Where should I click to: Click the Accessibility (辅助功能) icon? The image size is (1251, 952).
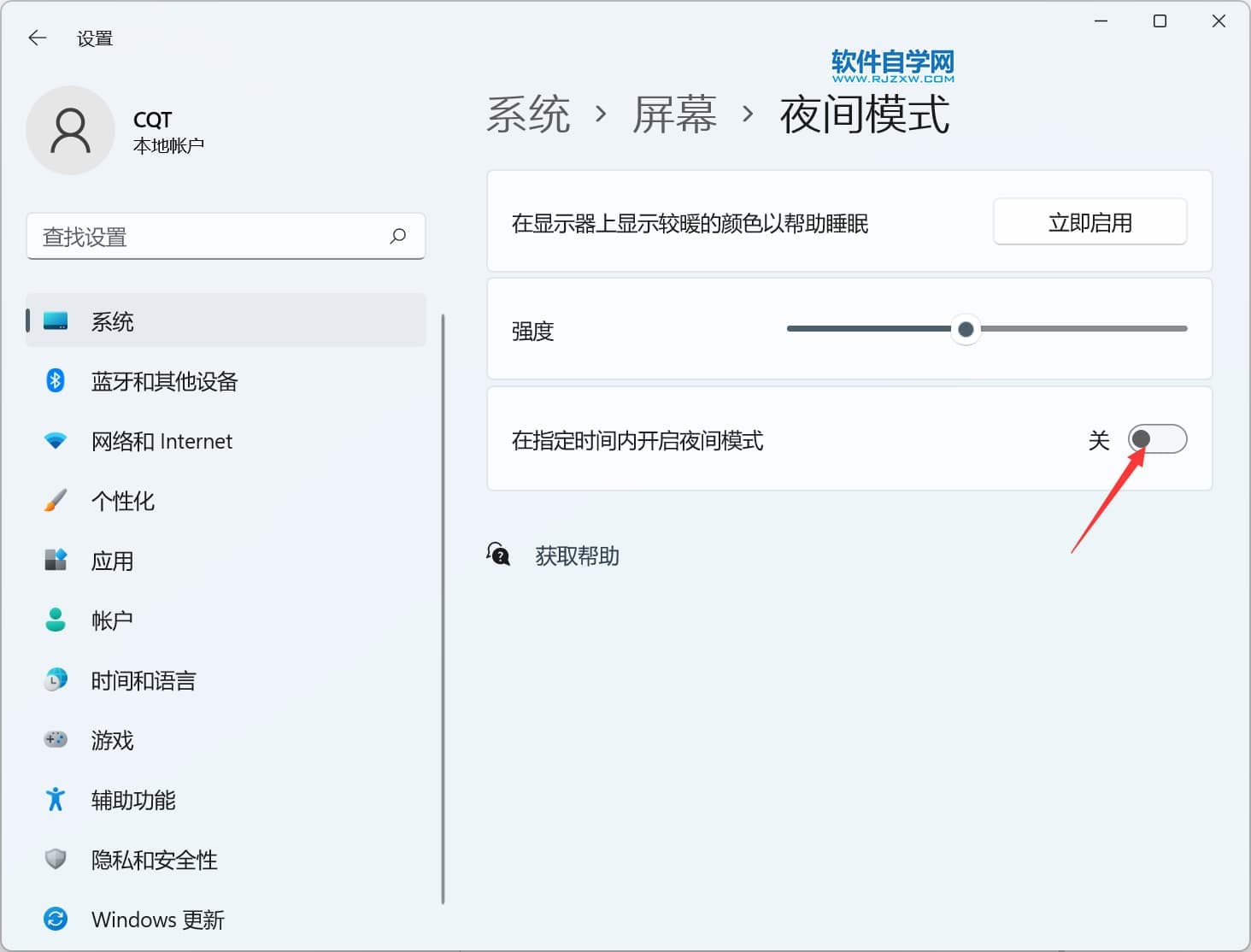56,799
